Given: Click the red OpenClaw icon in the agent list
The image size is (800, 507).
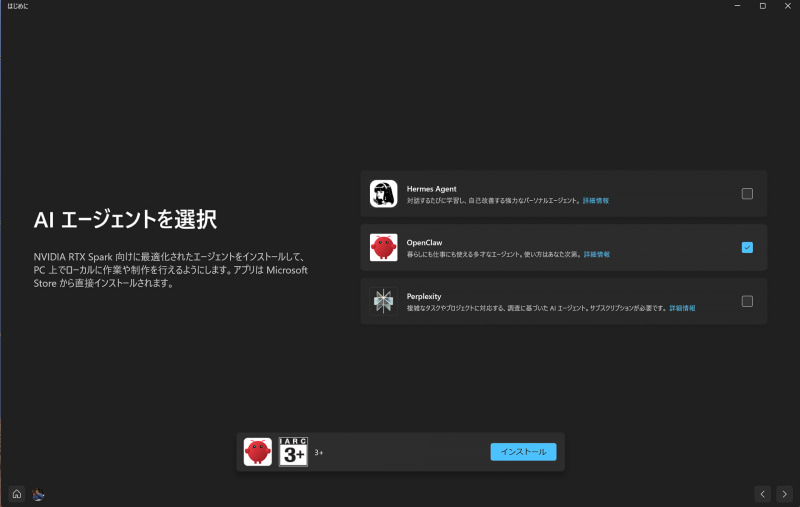Looking at the screenshot, I should click(x=383, y=247).
